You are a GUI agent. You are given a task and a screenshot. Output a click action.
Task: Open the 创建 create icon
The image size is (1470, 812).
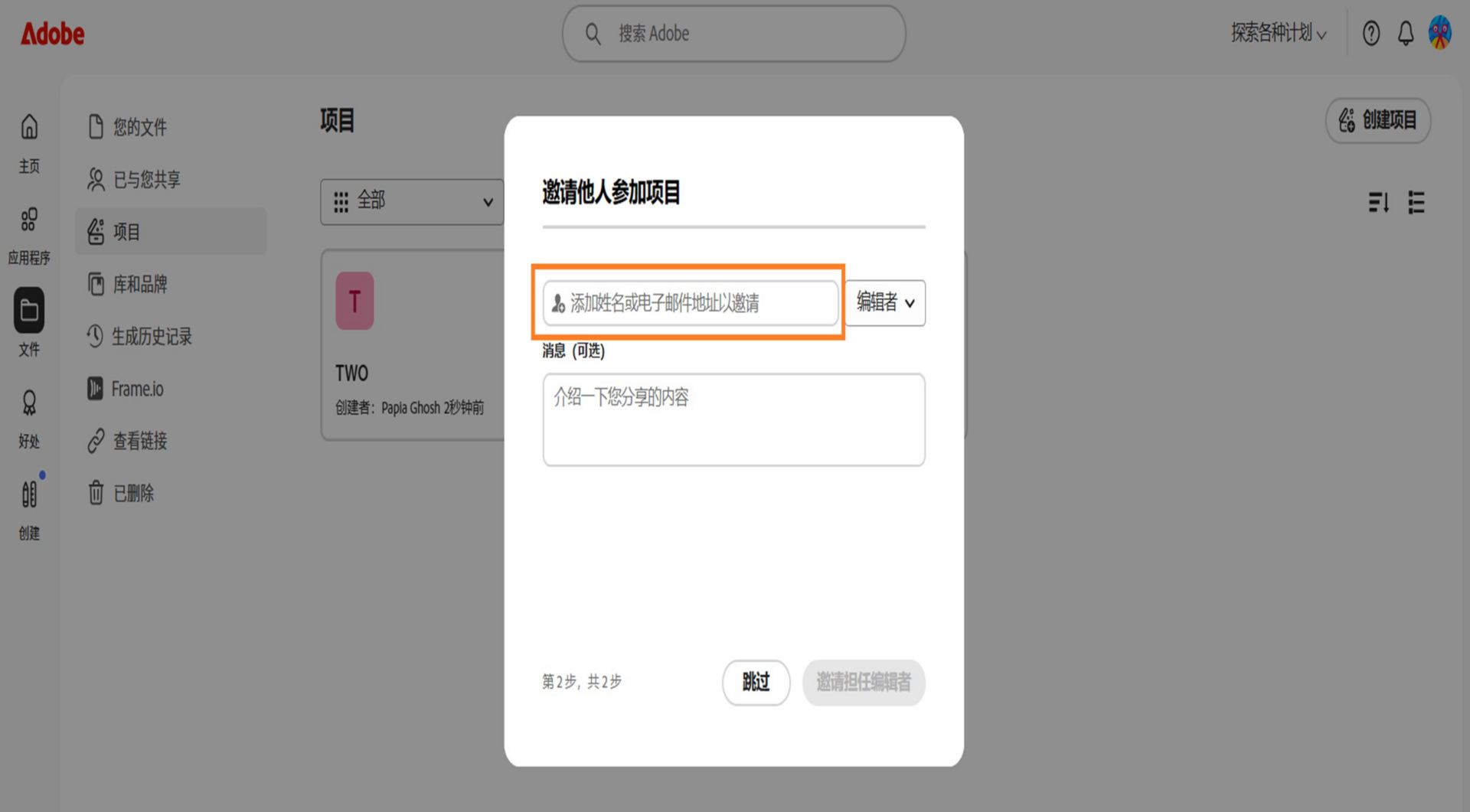tap(29, 494)
